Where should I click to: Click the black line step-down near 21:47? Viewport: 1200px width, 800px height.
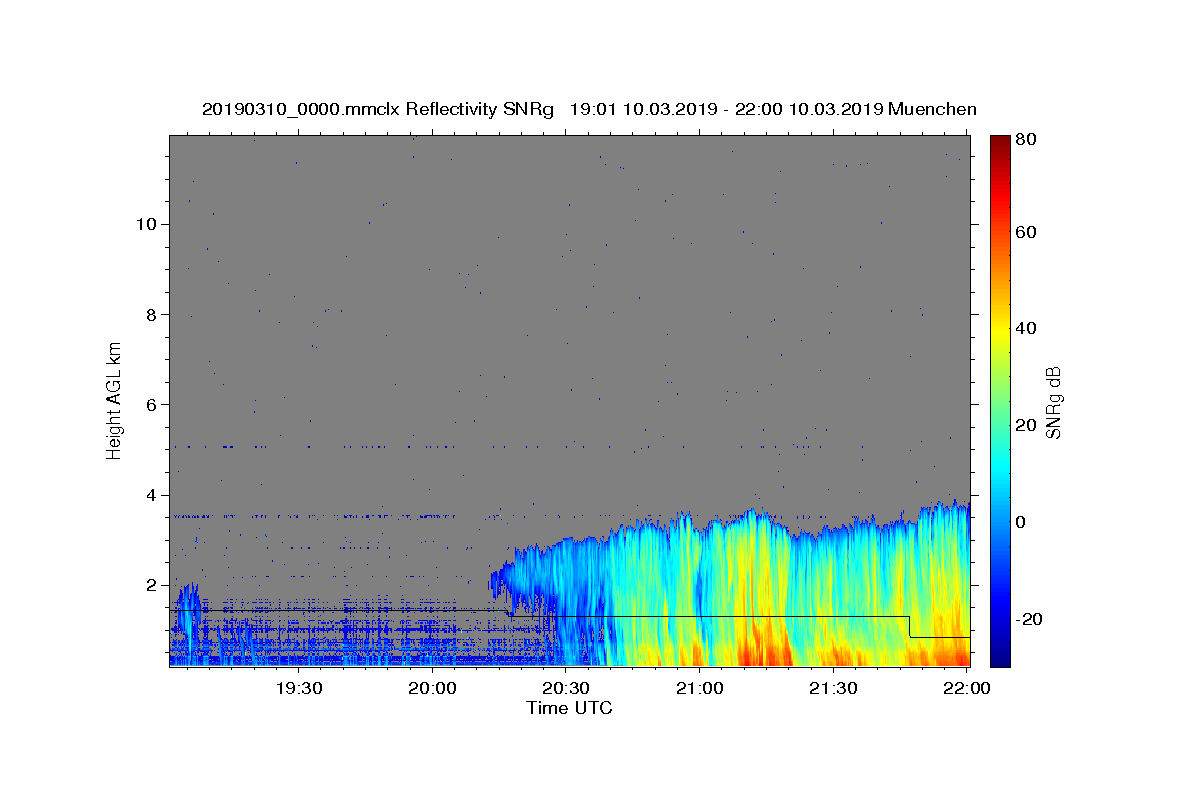[910, 627]
